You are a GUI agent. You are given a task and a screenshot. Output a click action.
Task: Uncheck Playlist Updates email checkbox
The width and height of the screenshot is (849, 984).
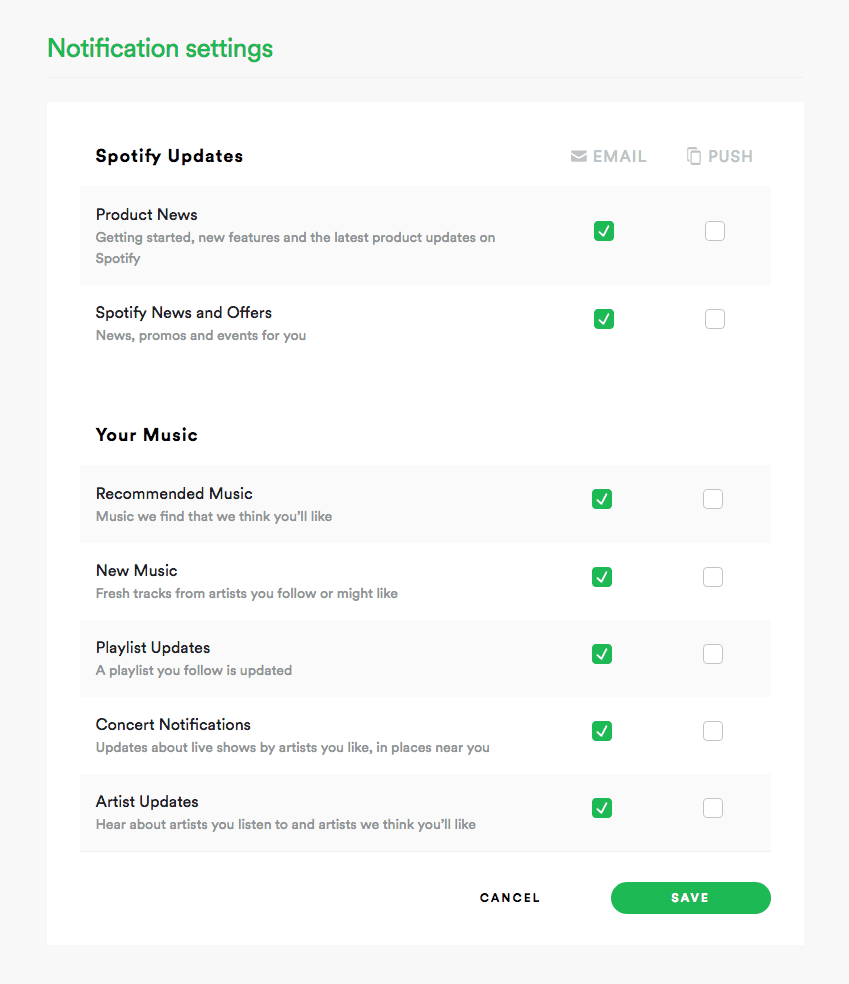[602, 654]
